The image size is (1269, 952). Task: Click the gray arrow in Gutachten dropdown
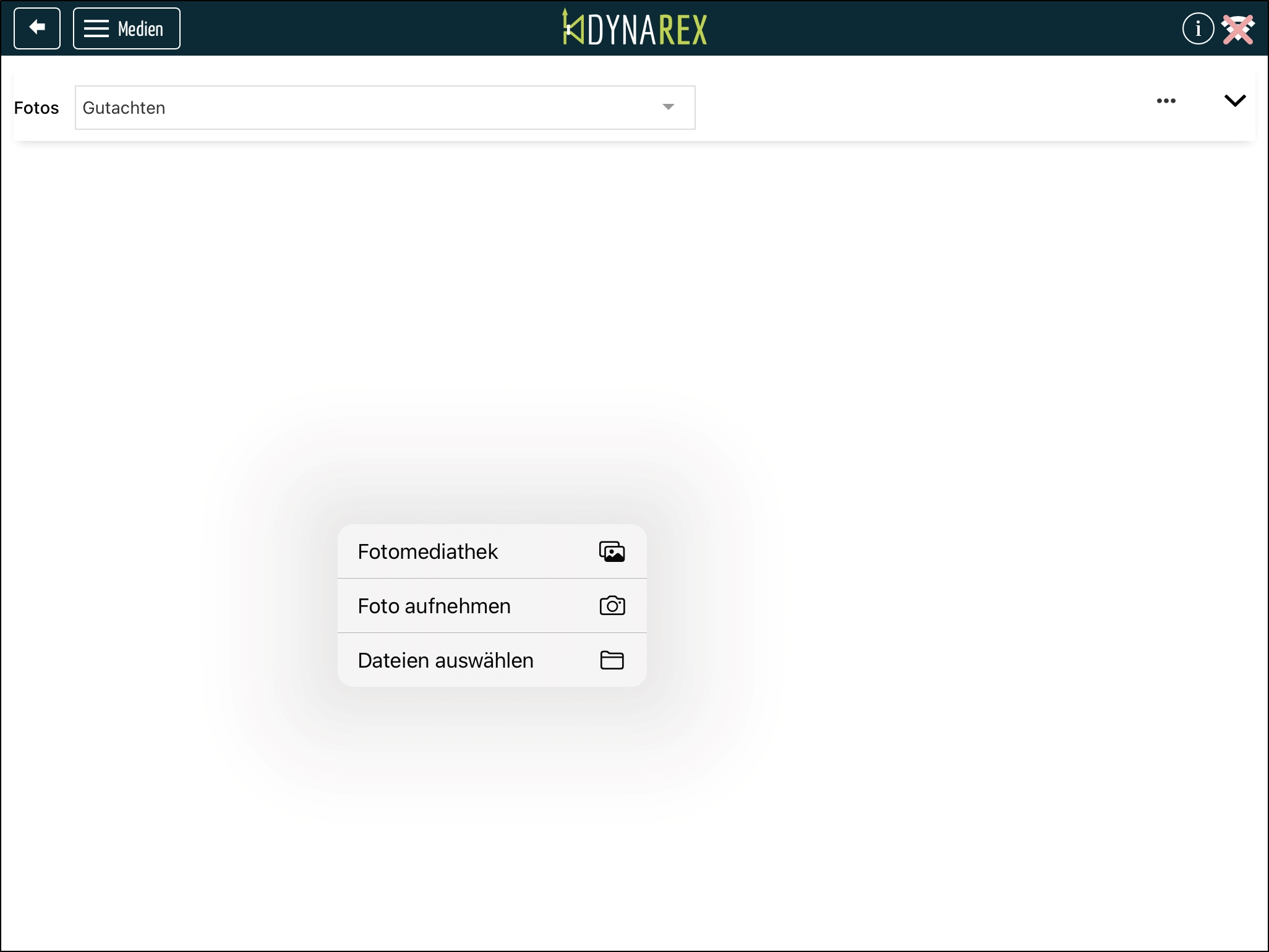coord(668,107)
